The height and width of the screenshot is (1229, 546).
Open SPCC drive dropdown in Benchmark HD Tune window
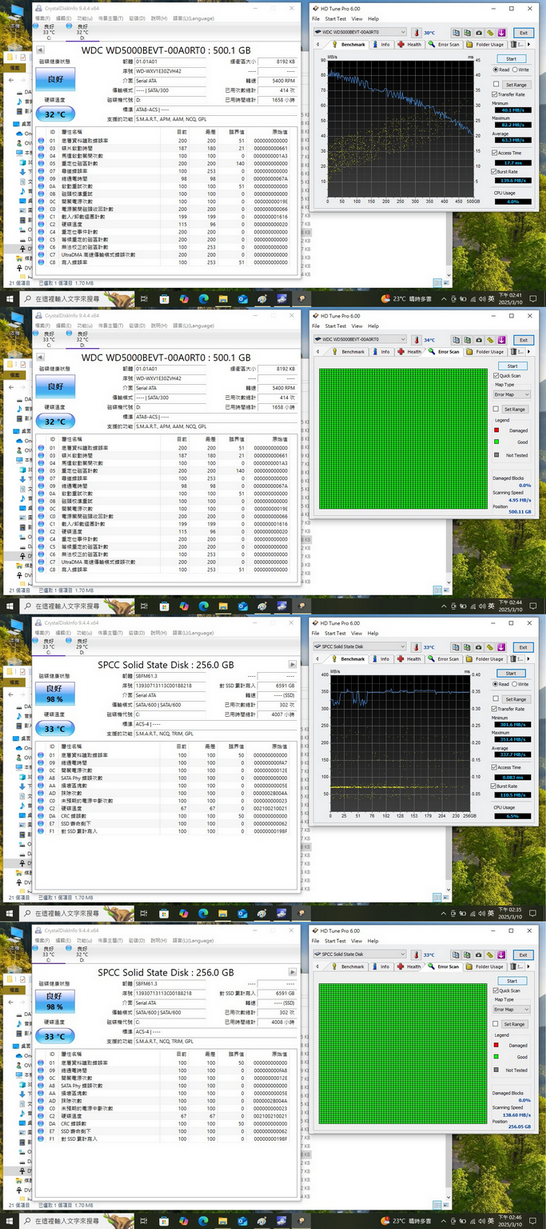(x=360, y=647)
